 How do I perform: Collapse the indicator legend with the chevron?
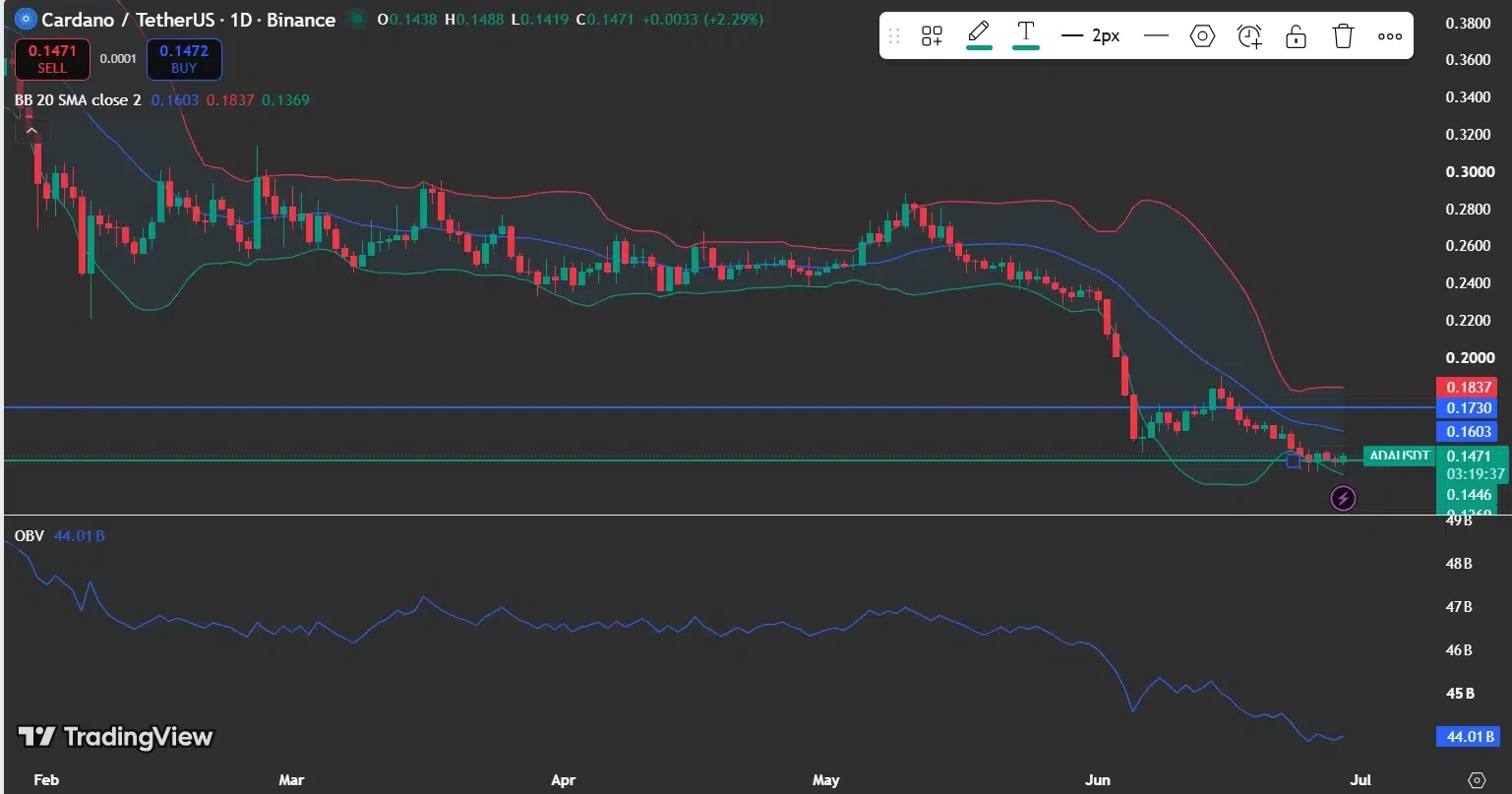31,130
